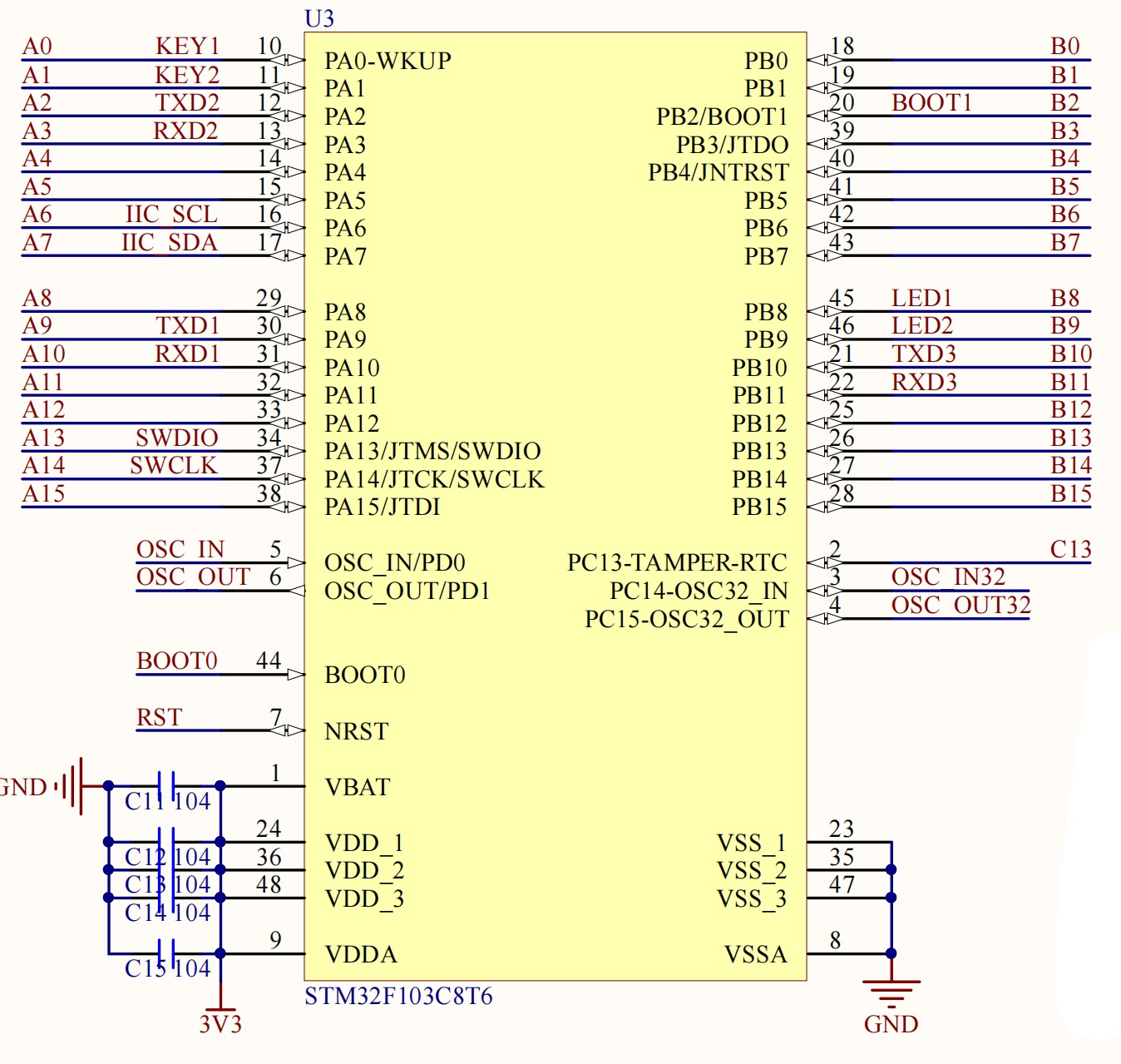Viewport: 1121px width, 1064px height.
Task: Click the U3 component designator
Action: (319, 18)
